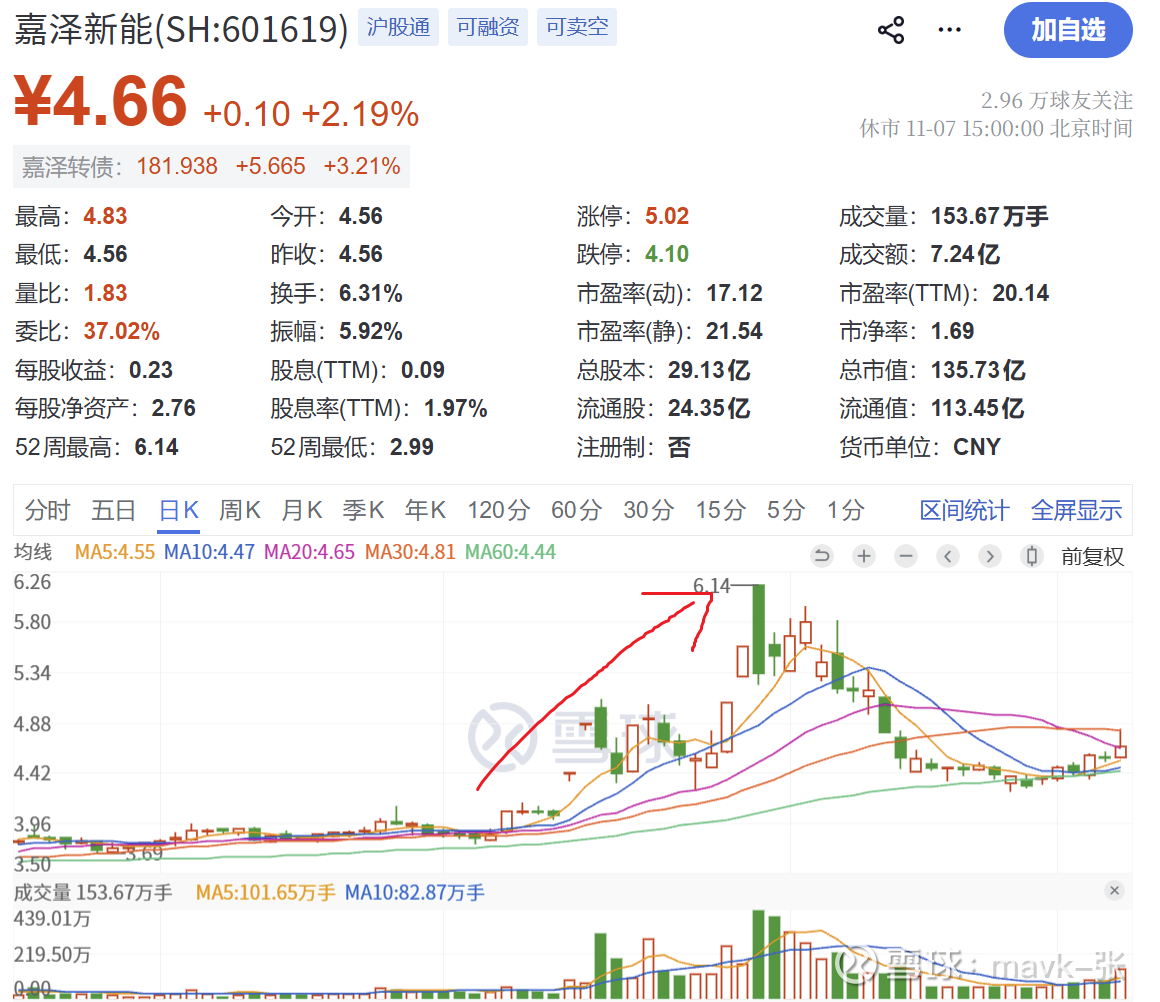
Task: Click the MA5:4.55 moving average label
Action: pyautogui.click(x=115, y=552)
